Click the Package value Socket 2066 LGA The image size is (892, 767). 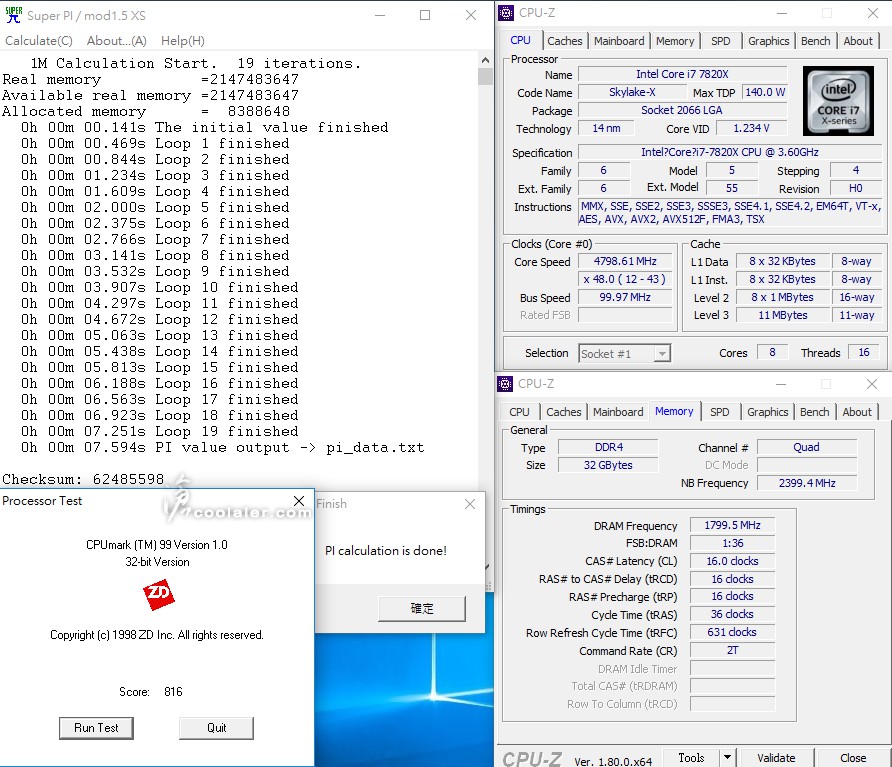pyautogui.click(x=682, y=110)
